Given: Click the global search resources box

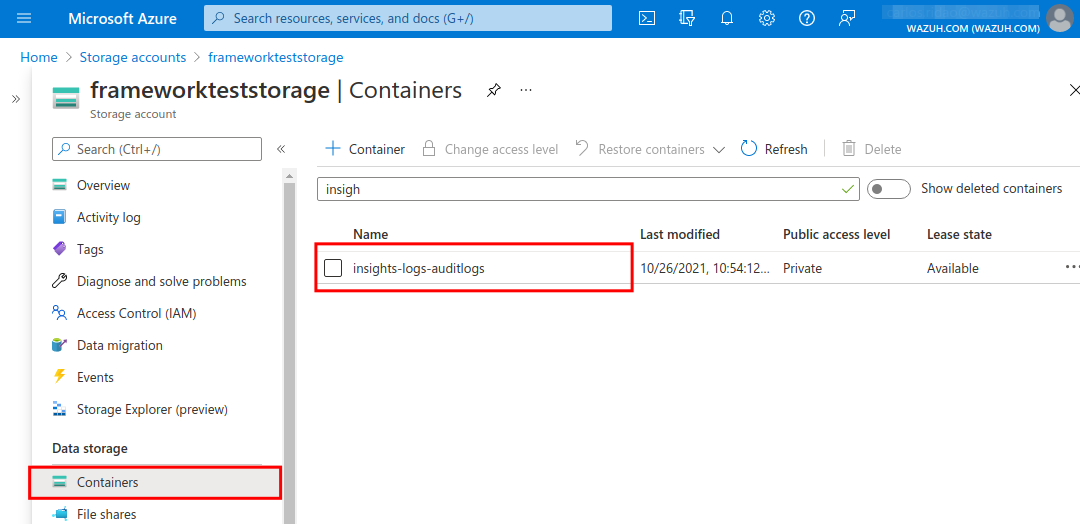Looking at the screenshot, I should coord(408,18).
